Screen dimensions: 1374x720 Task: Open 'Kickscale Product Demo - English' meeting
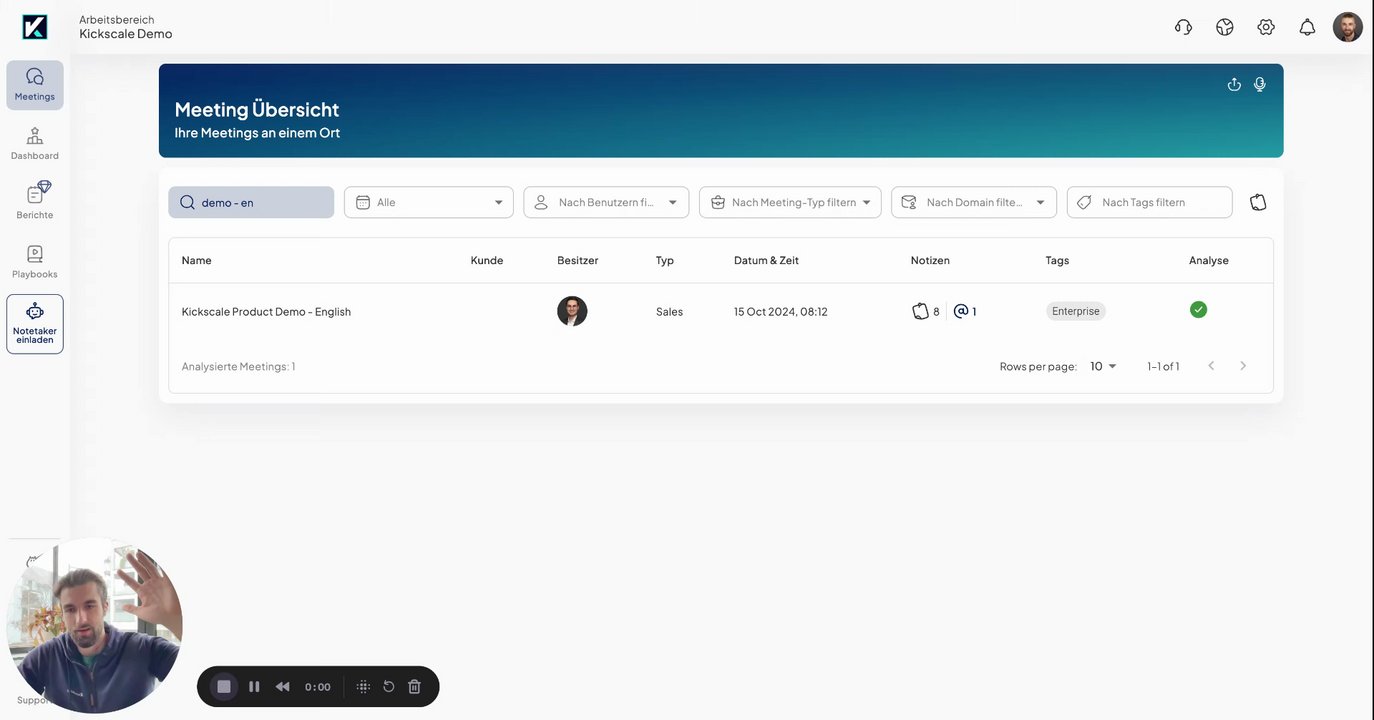266,312
